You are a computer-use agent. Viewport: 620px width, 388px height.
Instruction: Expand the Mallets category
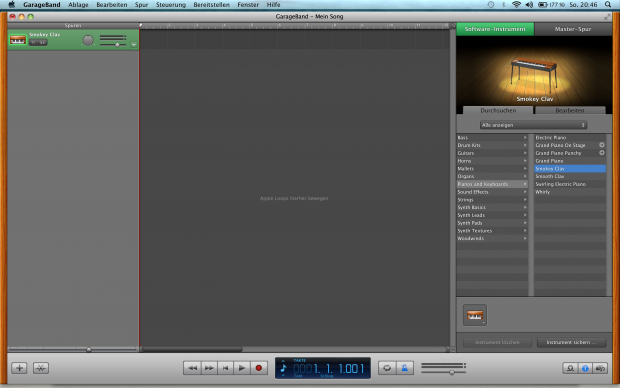pyautogui.click(x=492, y=168)
